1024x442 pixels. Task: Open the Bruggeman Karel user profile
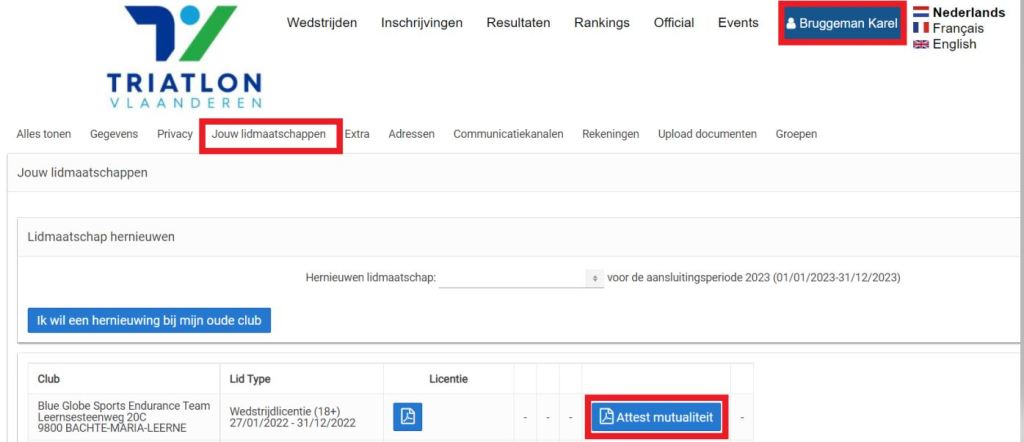(x=842, y=23)
